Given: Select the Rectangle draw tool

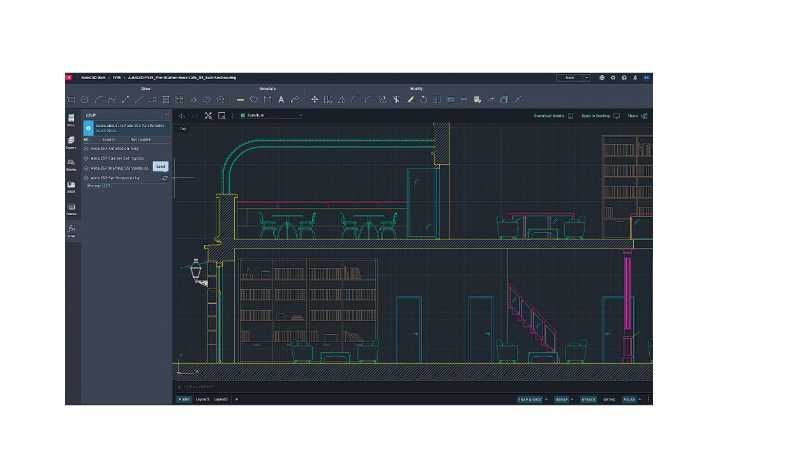Looking at the screenshot, I should point(72,100).
